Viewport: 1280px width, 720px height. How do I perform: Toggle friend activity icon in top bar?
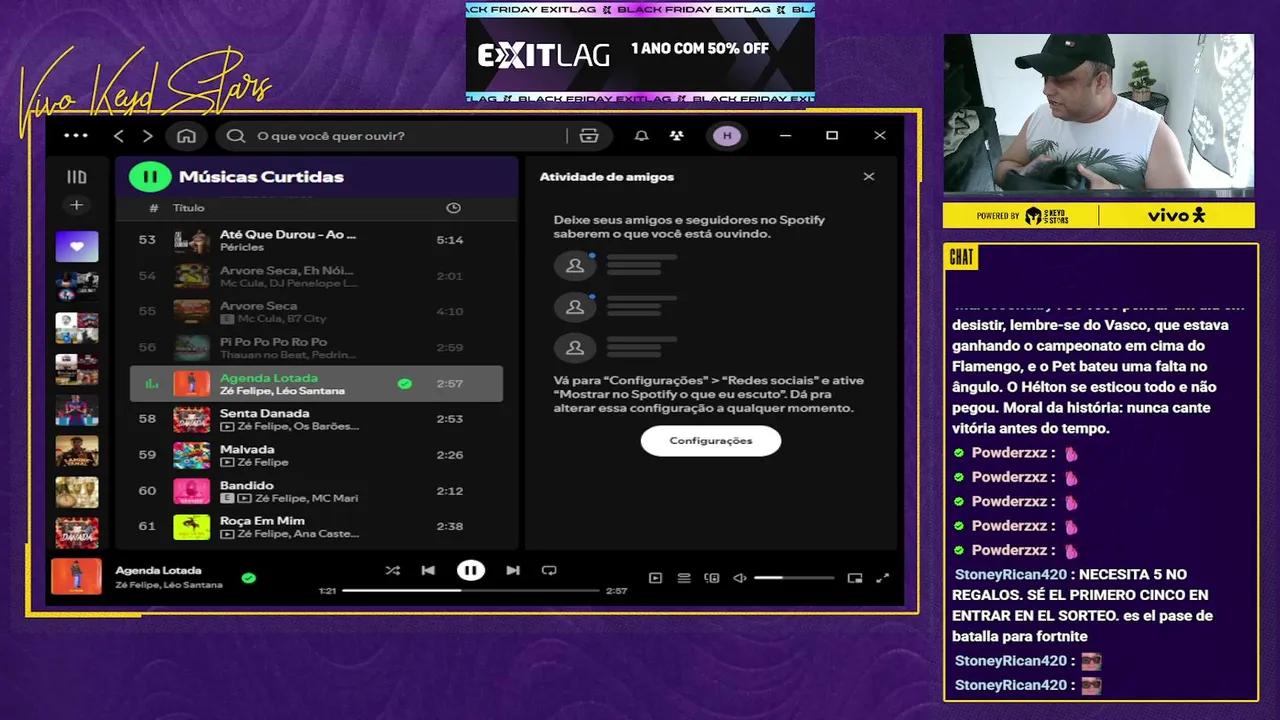tap(677, 136)
